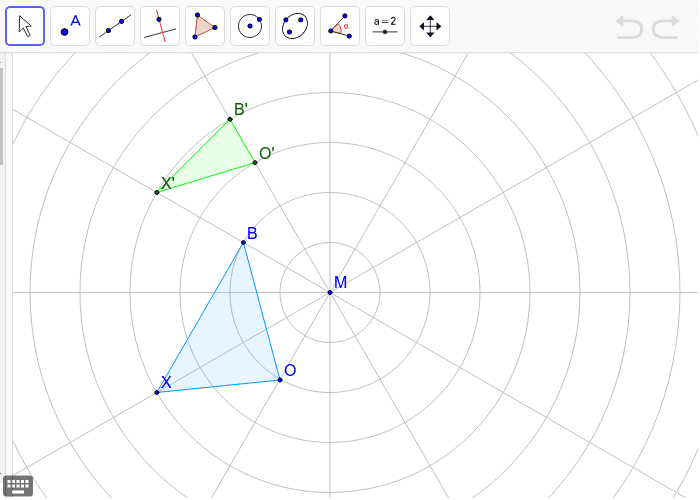Click the left panel scrollbar handle
This screenshot has height=500, width=700.
tap(1, 116)
